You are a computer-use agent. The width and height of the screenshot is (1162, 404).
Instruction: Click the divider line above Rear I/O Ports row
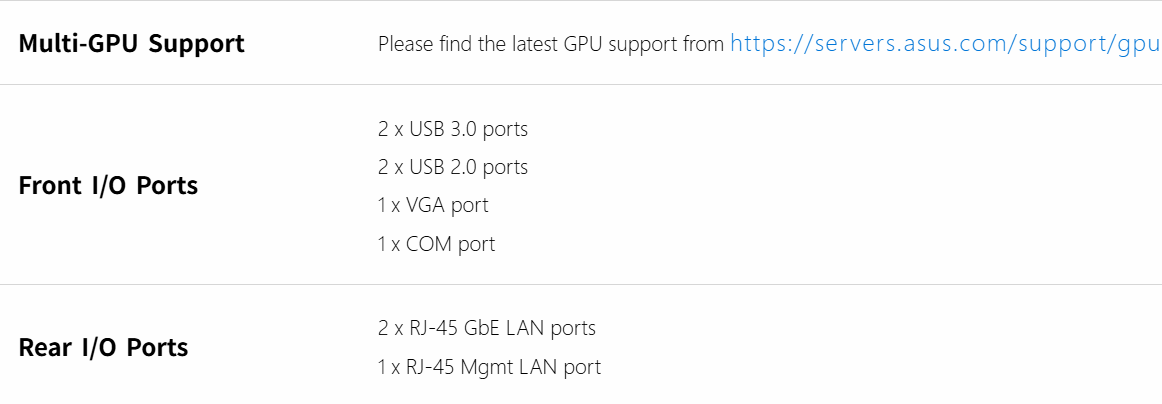tap(580, 285)
